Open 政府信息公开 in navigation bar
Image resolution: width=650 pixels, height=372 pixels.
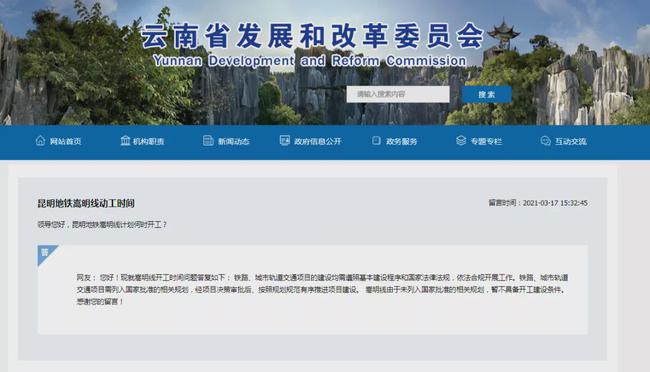pos(318,141)
